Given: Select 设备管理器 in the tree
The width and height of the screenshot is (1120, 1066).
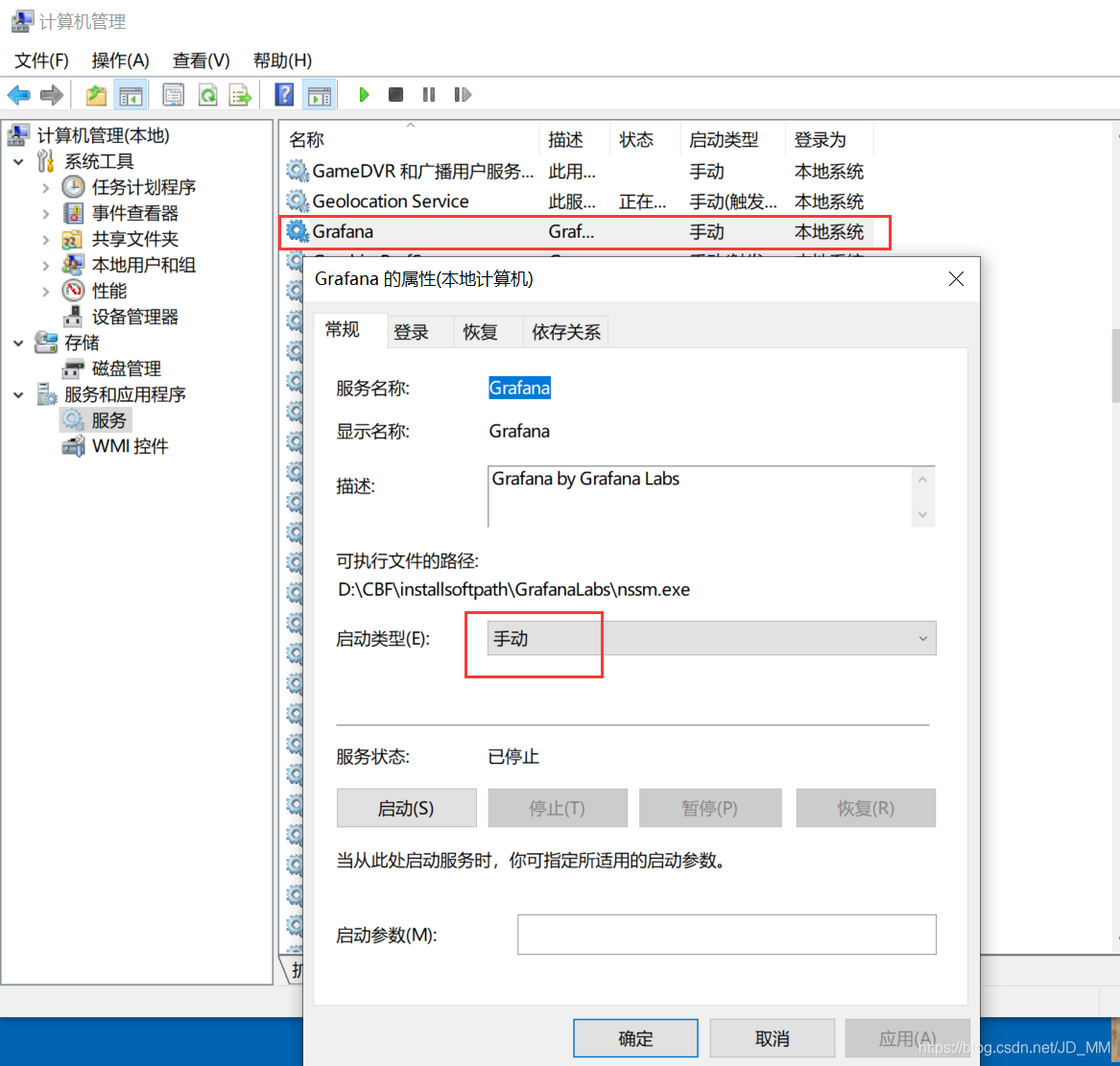Looking at the screenshot, I should click(x=135, y=317).
